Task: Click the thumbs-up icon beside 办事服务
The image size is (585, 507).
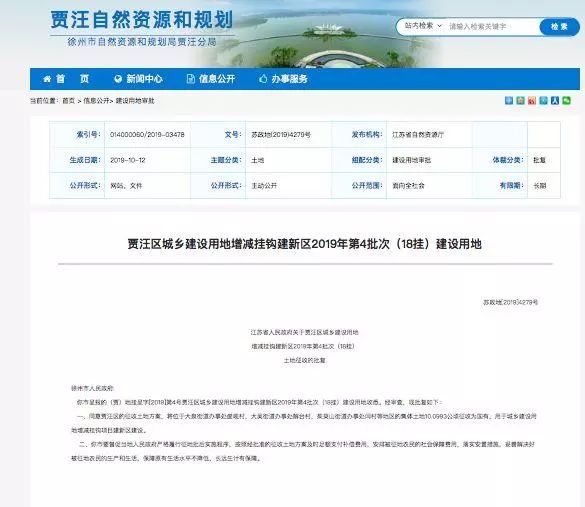Action: (263, 79)
